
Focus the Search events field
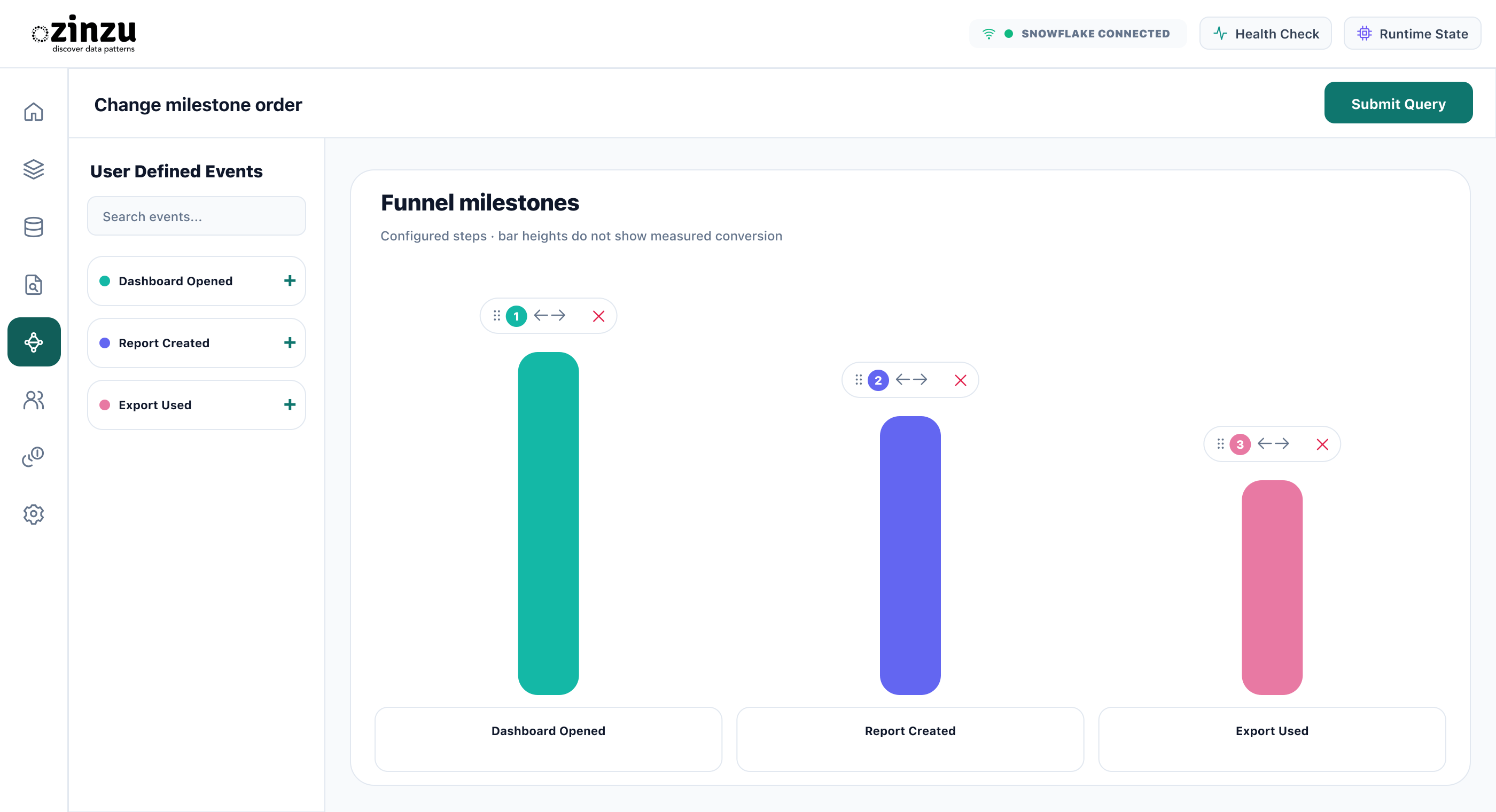click(x=196, y=216)
